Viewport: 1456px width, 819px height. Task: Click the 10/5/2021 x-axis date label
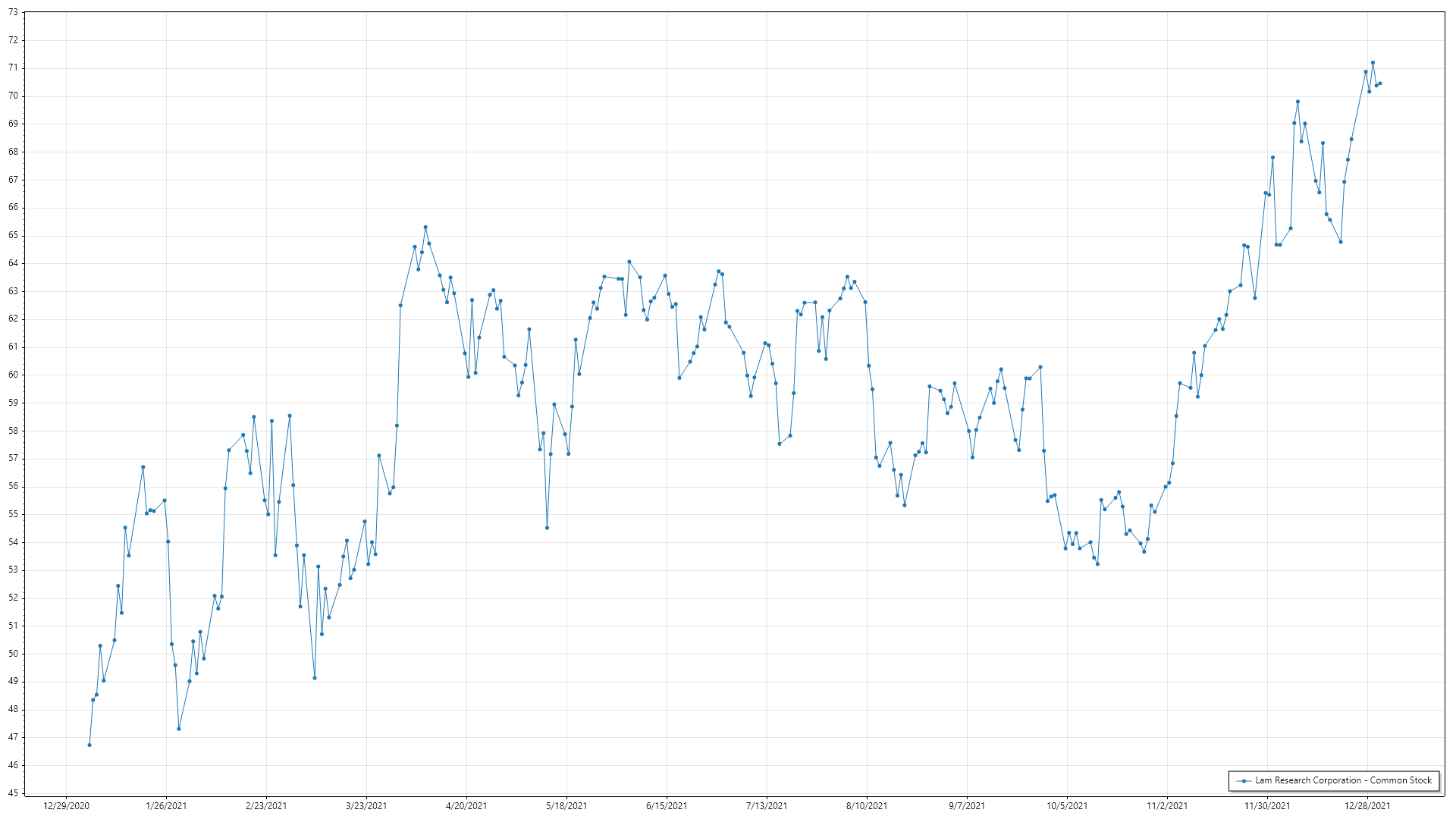(1067, 806)
